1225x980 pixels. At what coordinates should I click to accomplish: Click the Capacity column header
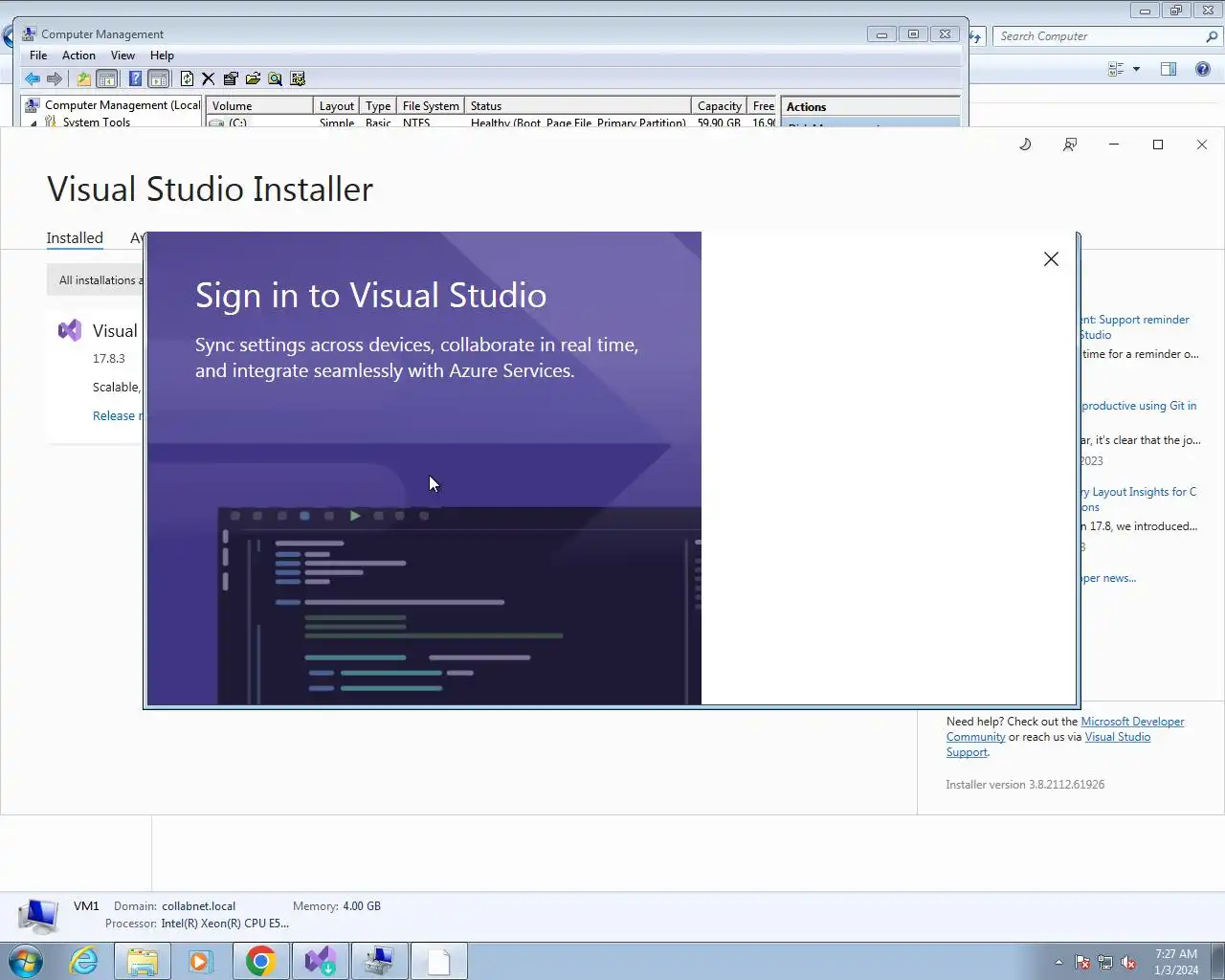tap(719, 106)
